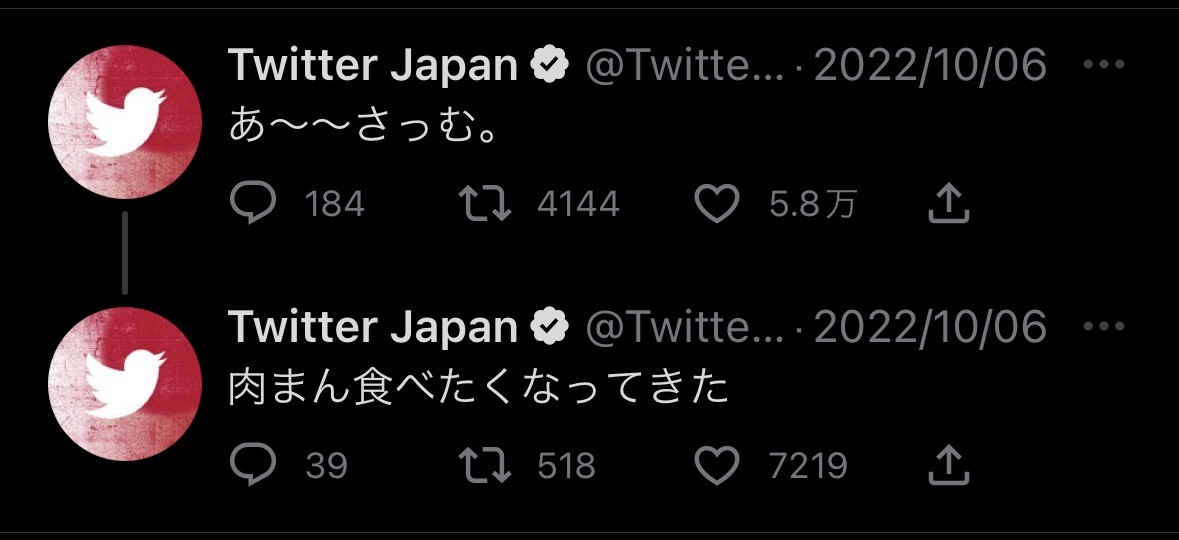Retweet the tweet with 518 retweets

[485, 466]
